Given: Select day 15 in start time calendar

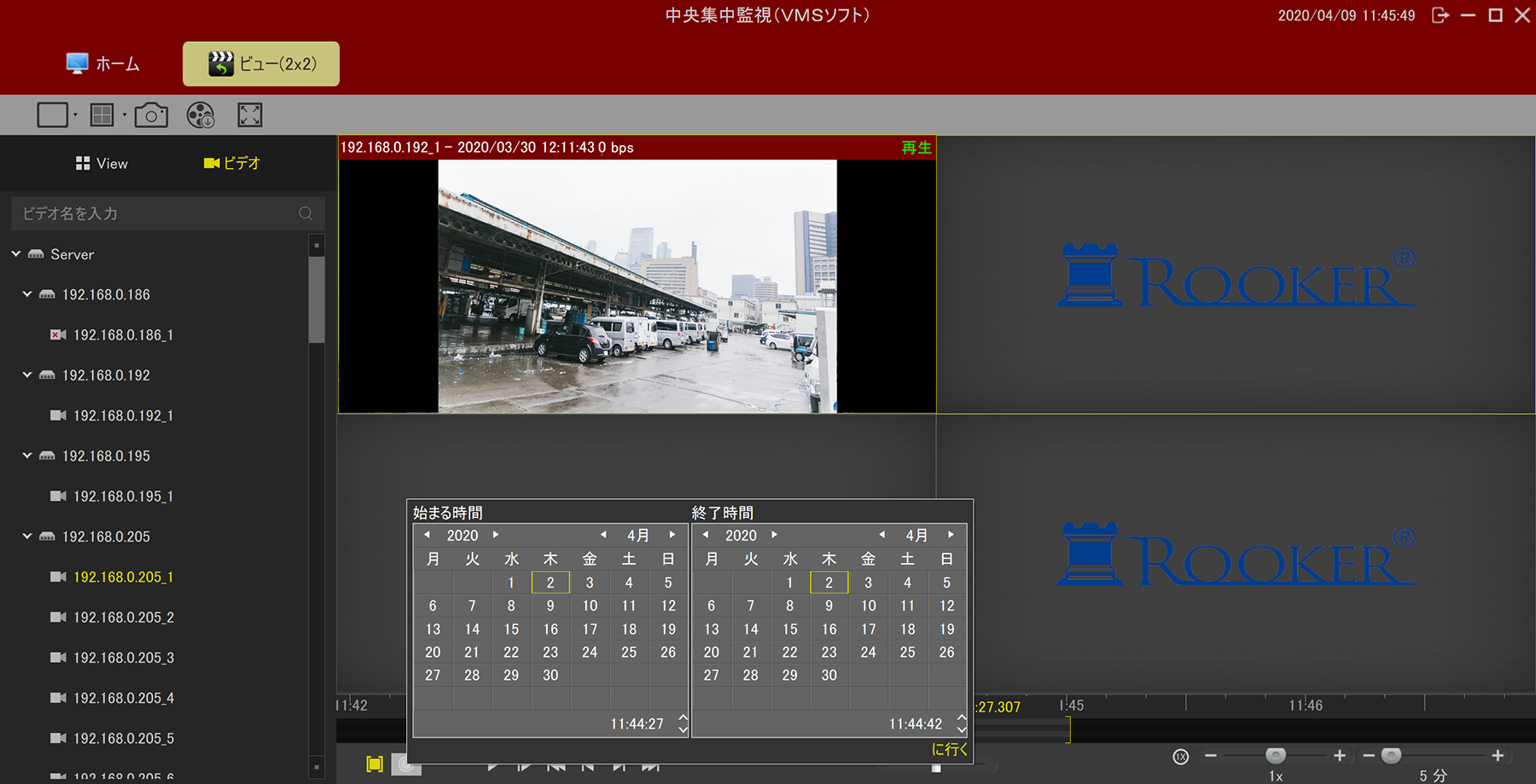Looking at the screenshot, I should click(511, 629).
